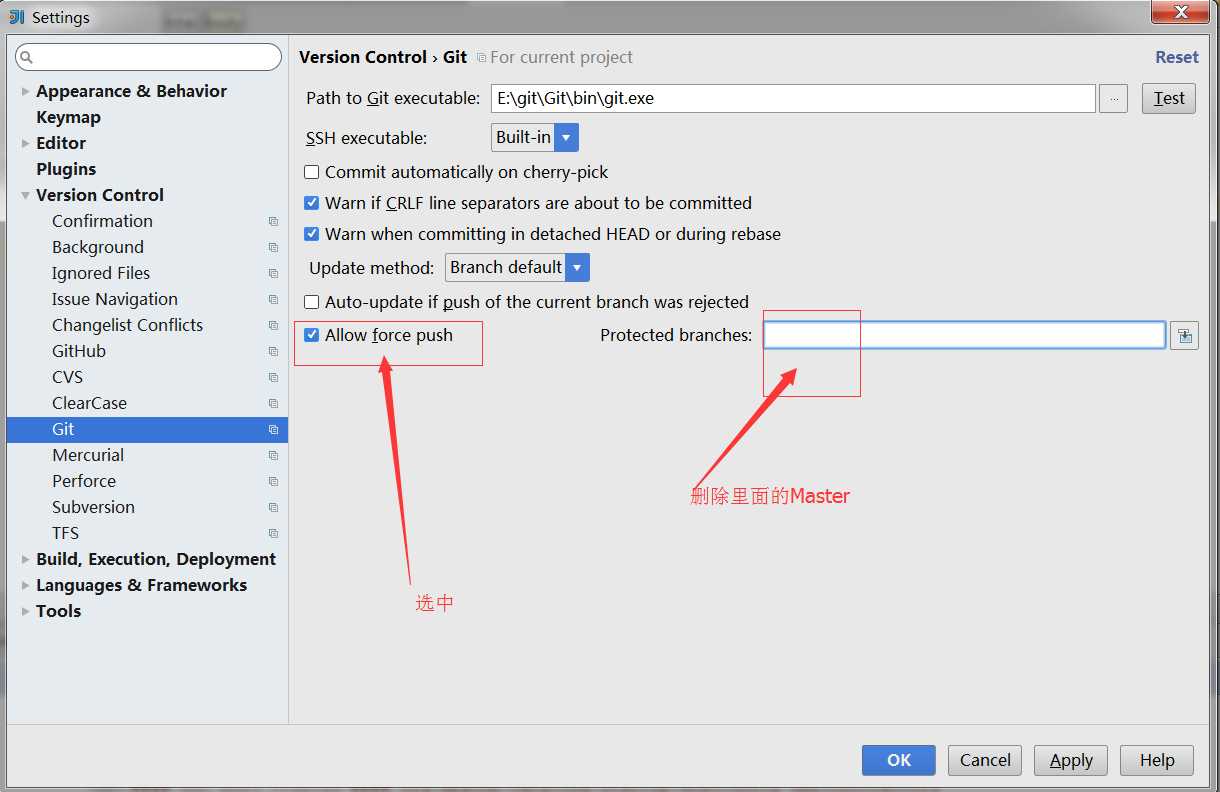Image resolution: width=1220 pixels, height=792 pixels.
Task: Open the CVS settings page
Action: pos(67,377)
